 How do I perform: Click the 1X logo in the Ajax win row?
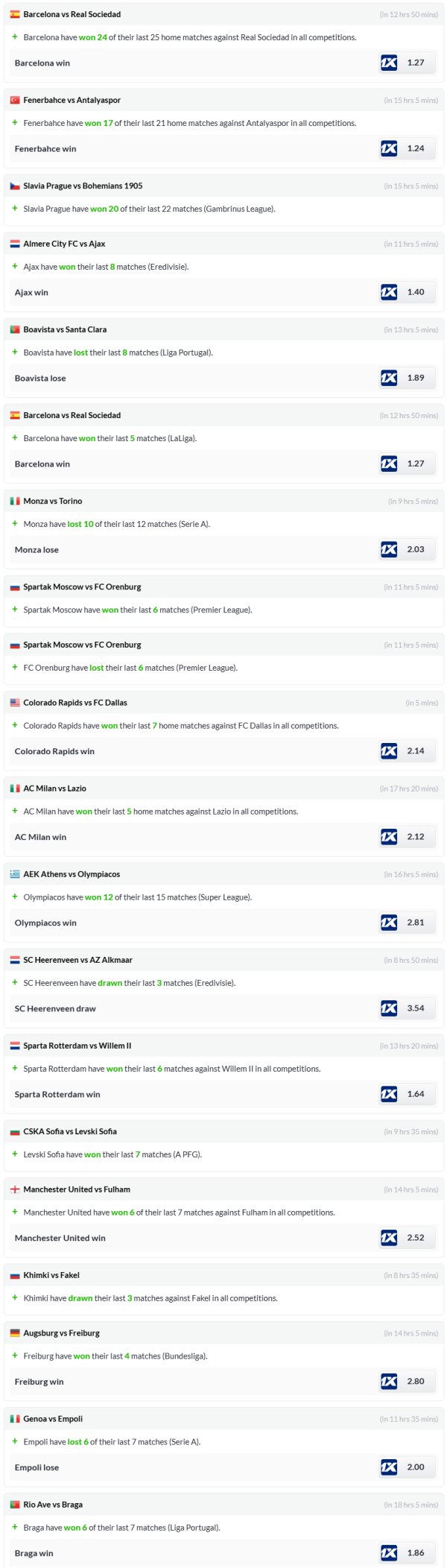[x=389, y=292]
